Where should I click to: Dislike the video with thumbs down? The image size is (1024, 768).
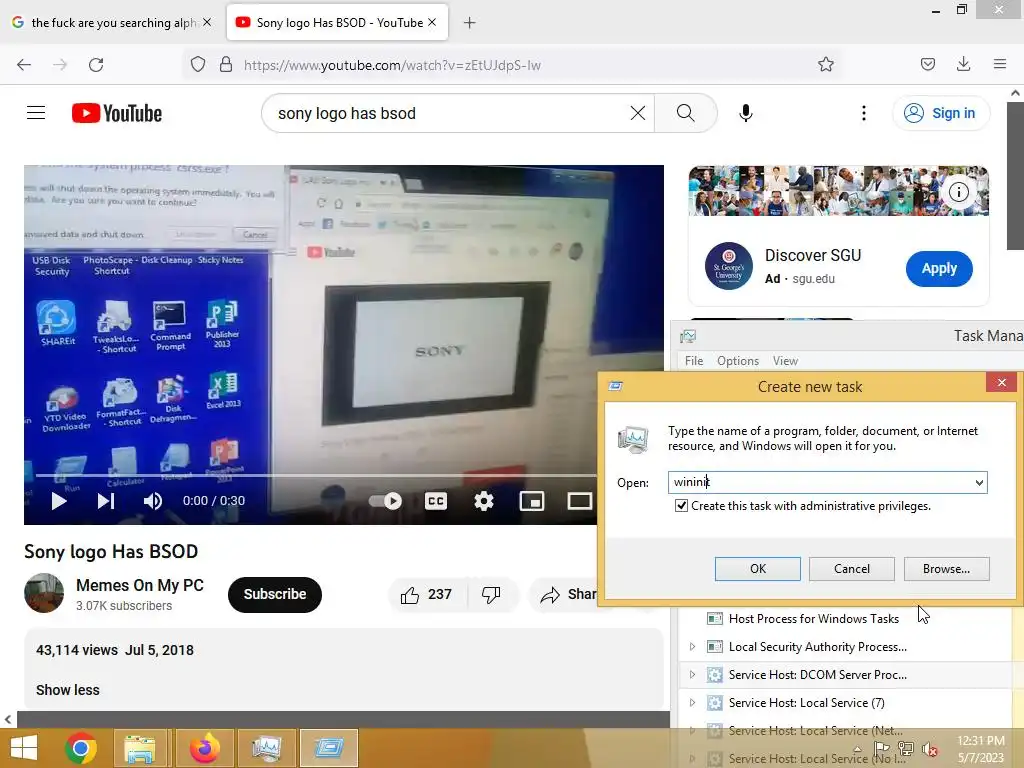pos(492,595)
